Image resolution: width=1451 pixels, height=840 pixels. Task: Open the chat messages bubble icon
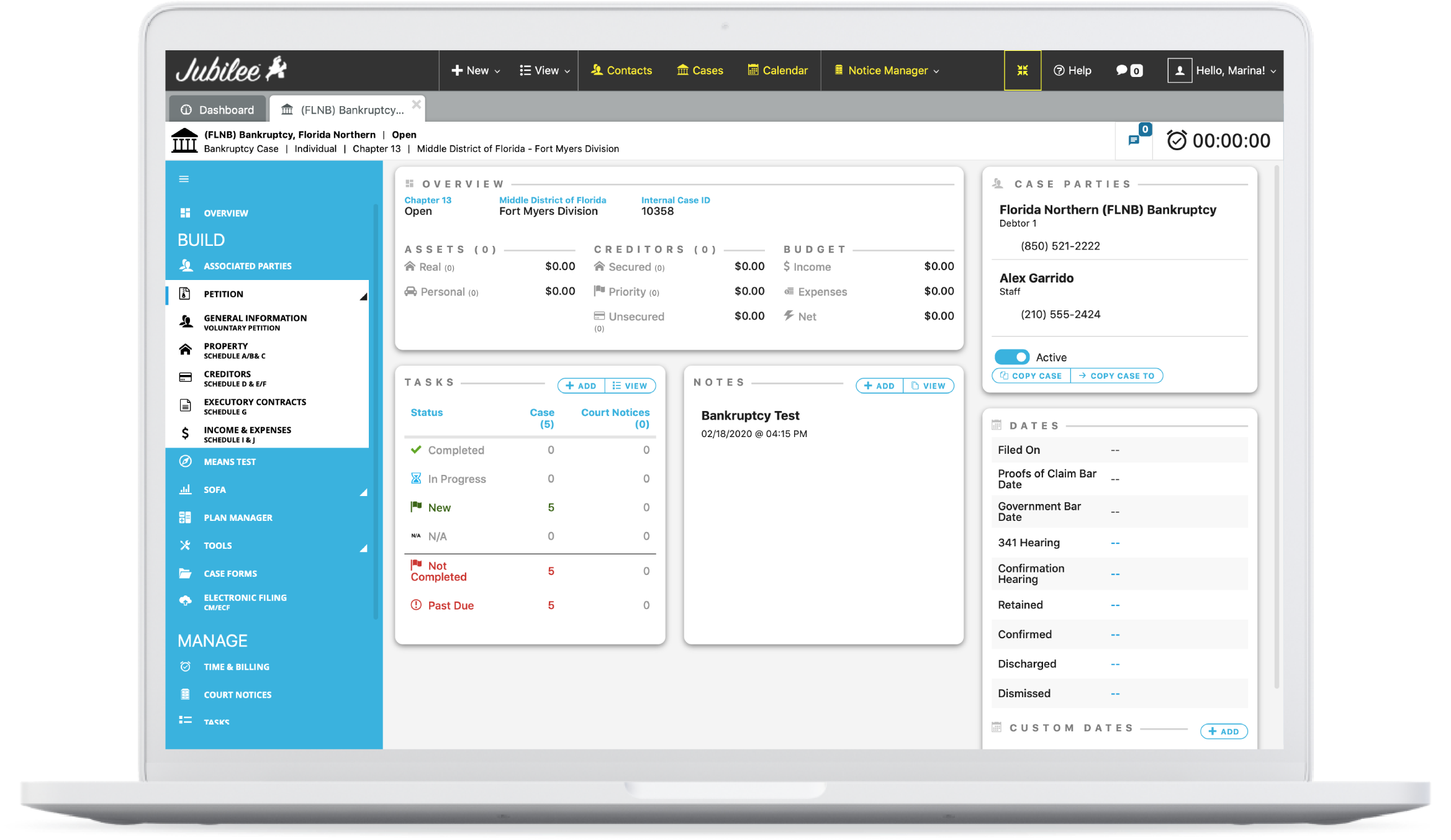coord(1121,70)
